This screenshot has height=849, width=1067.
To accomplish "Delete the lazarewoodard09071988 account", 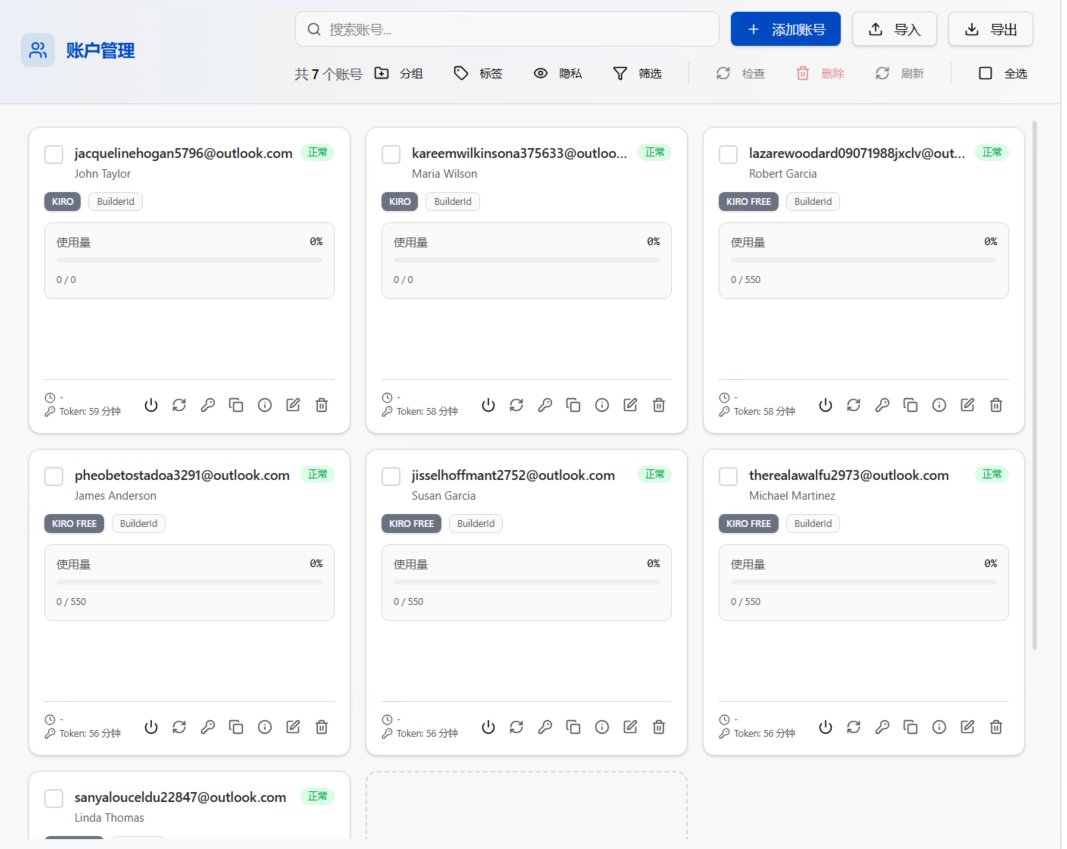I will tap(996, 405).
